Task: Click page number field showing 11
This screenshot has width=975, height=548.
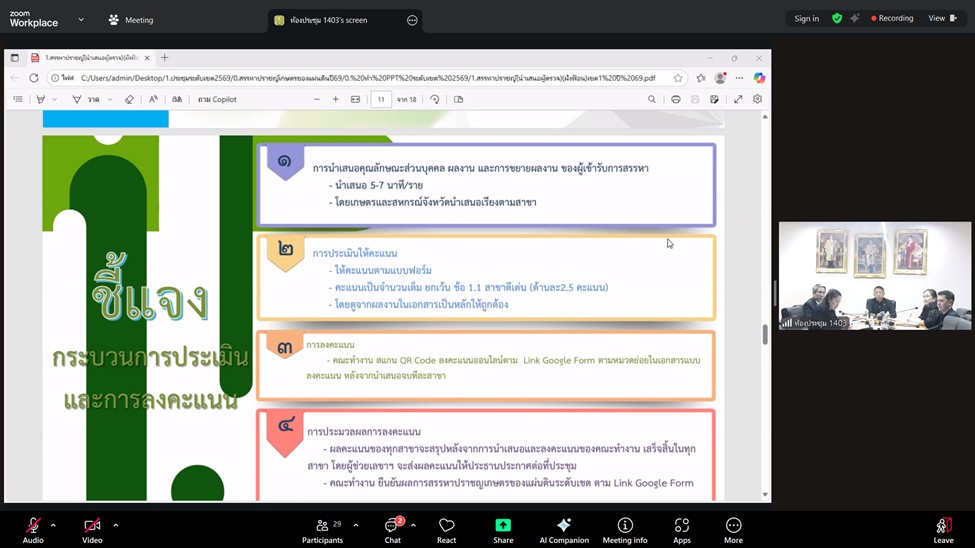Action: (x=381, y=99)
